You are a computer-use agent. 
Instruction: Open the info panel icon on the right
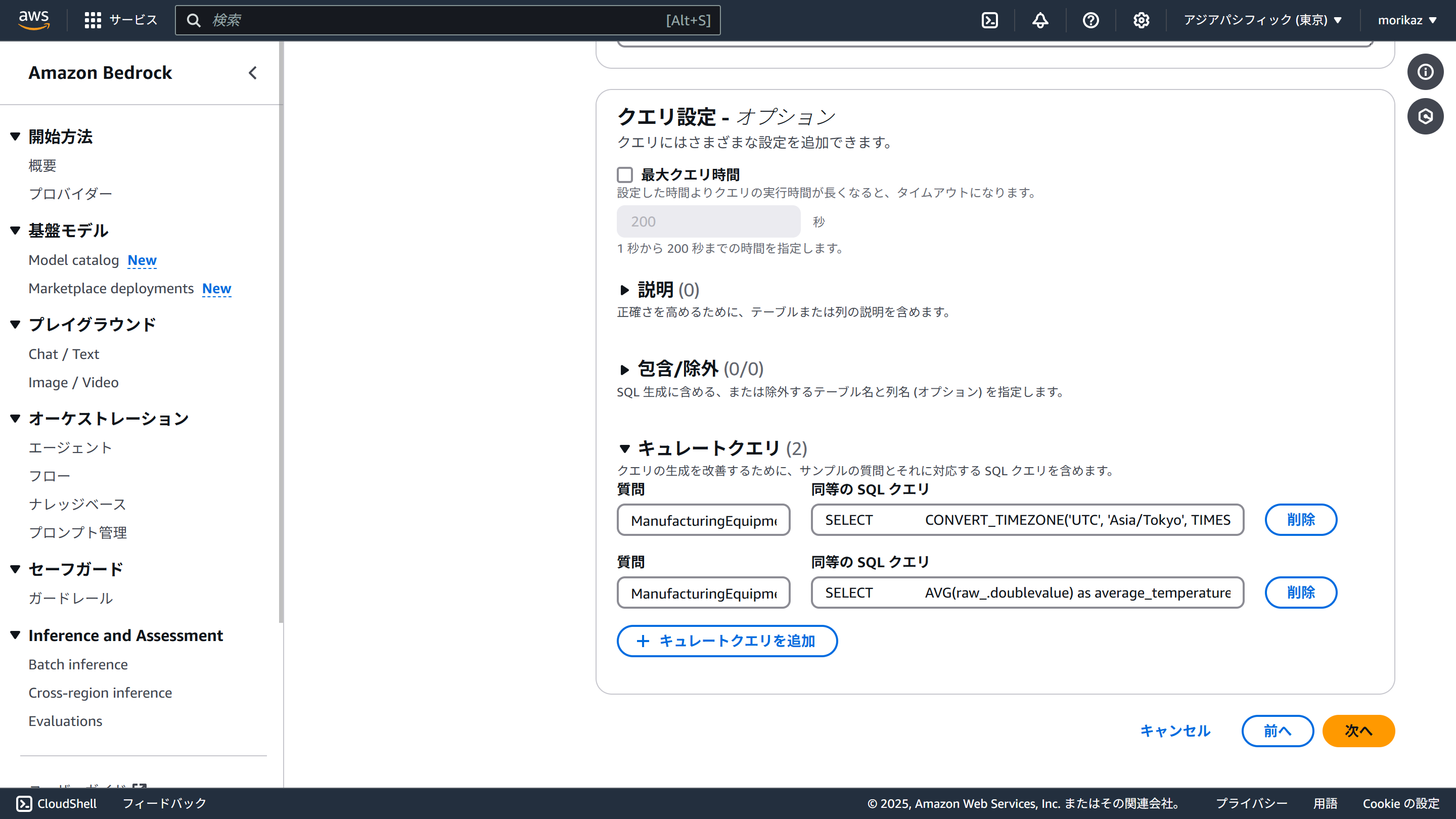coord(1425,72)
